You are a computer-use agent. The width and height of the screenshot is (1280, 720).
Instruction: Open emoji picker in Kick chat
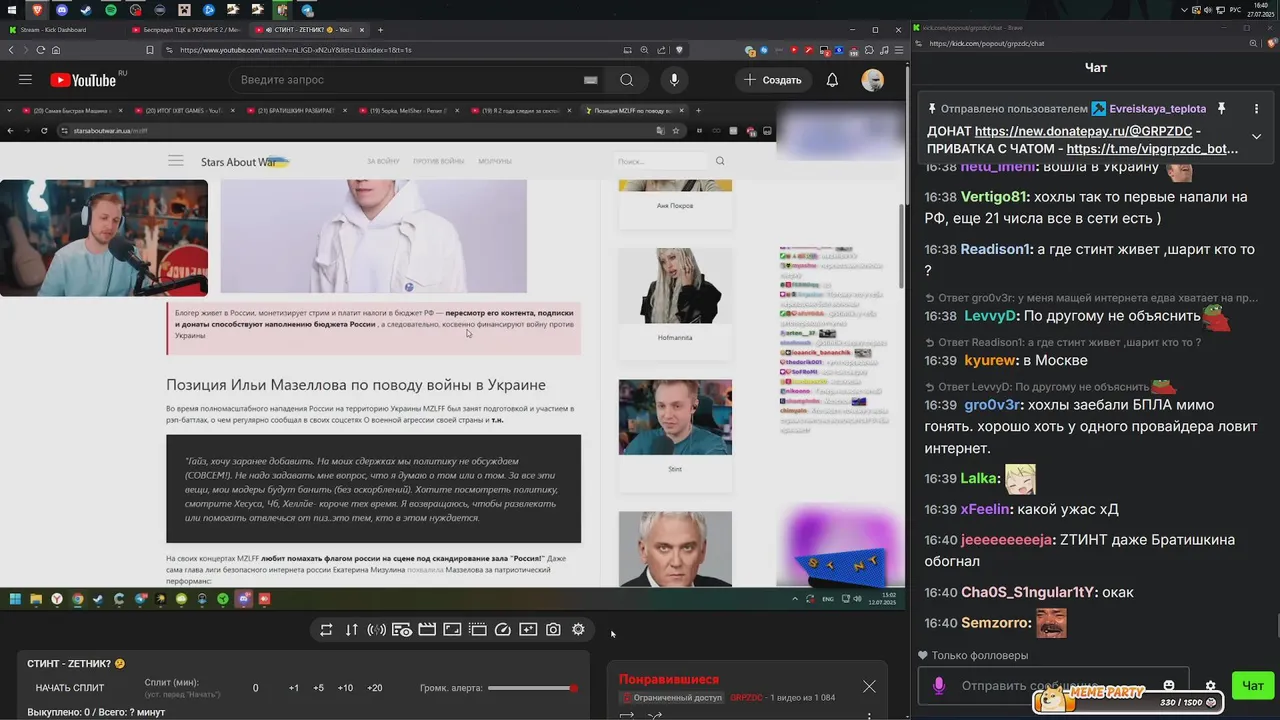pyautogui.click(x=1169, y=685)
